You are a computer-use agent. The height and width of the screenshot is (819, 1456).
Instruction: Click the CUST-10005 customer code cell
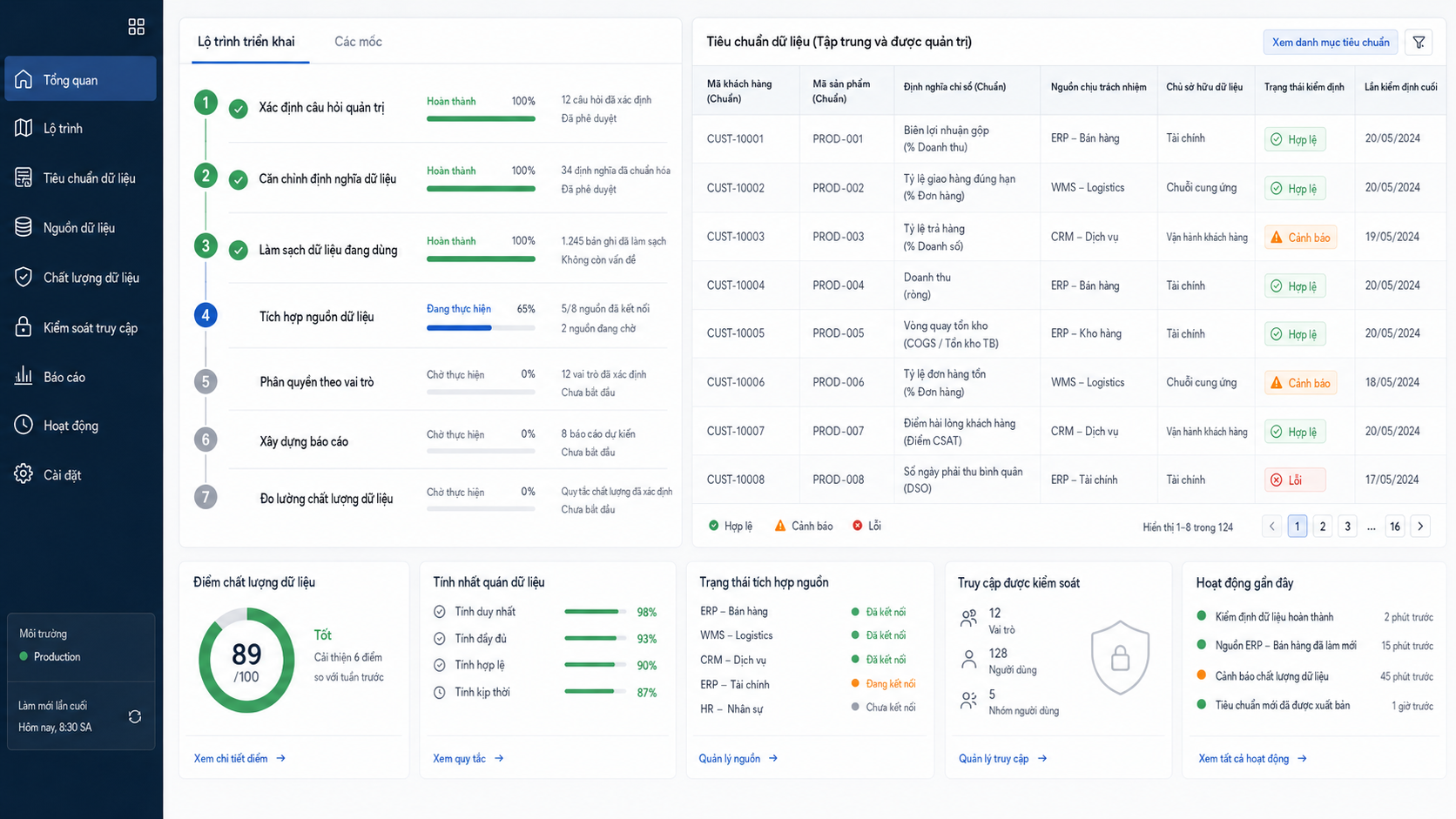point(736,333)
